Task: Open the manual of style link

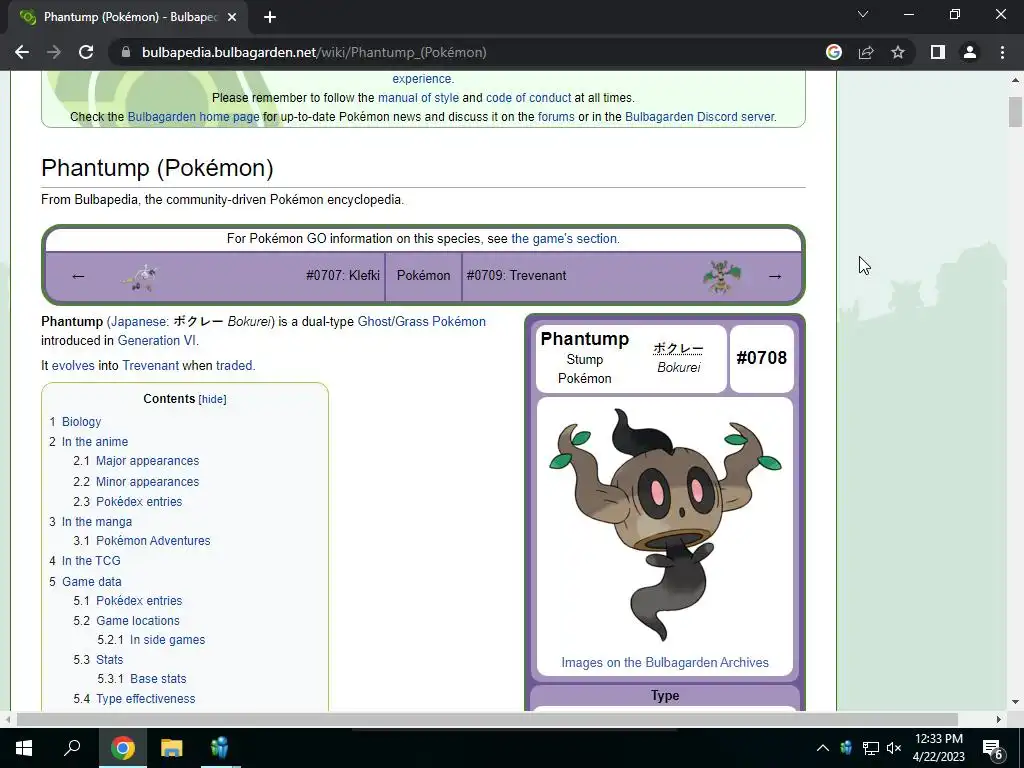Action: [418, 98]
